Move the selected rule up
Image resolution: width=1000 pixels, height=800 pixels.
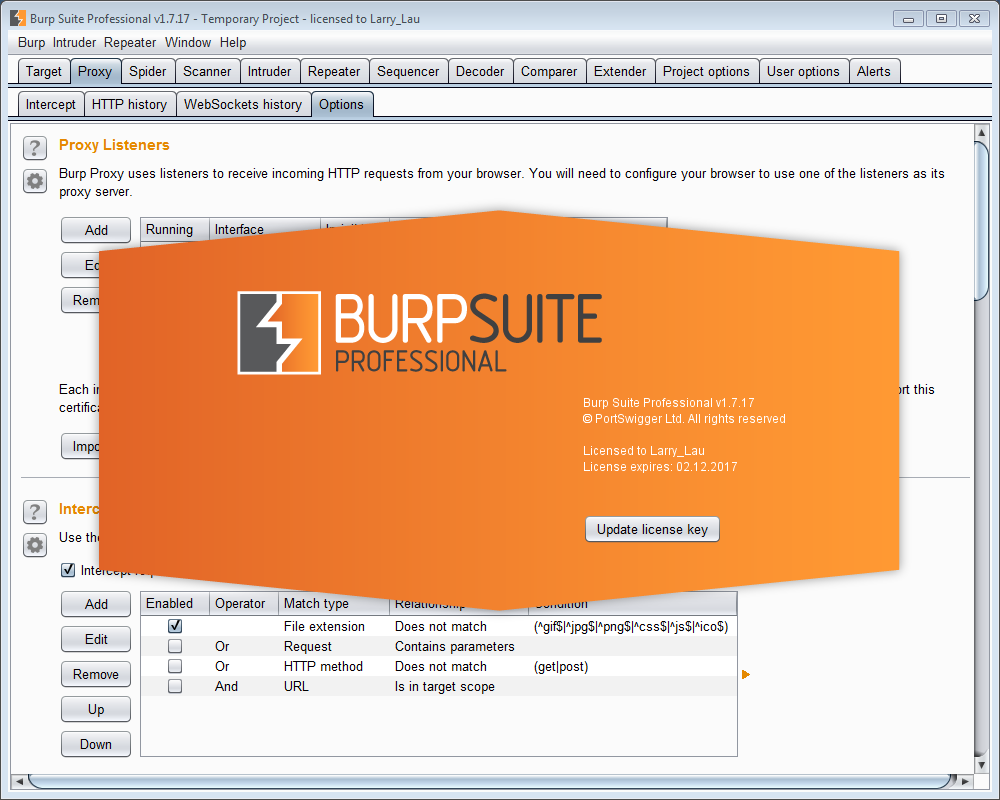95,709
